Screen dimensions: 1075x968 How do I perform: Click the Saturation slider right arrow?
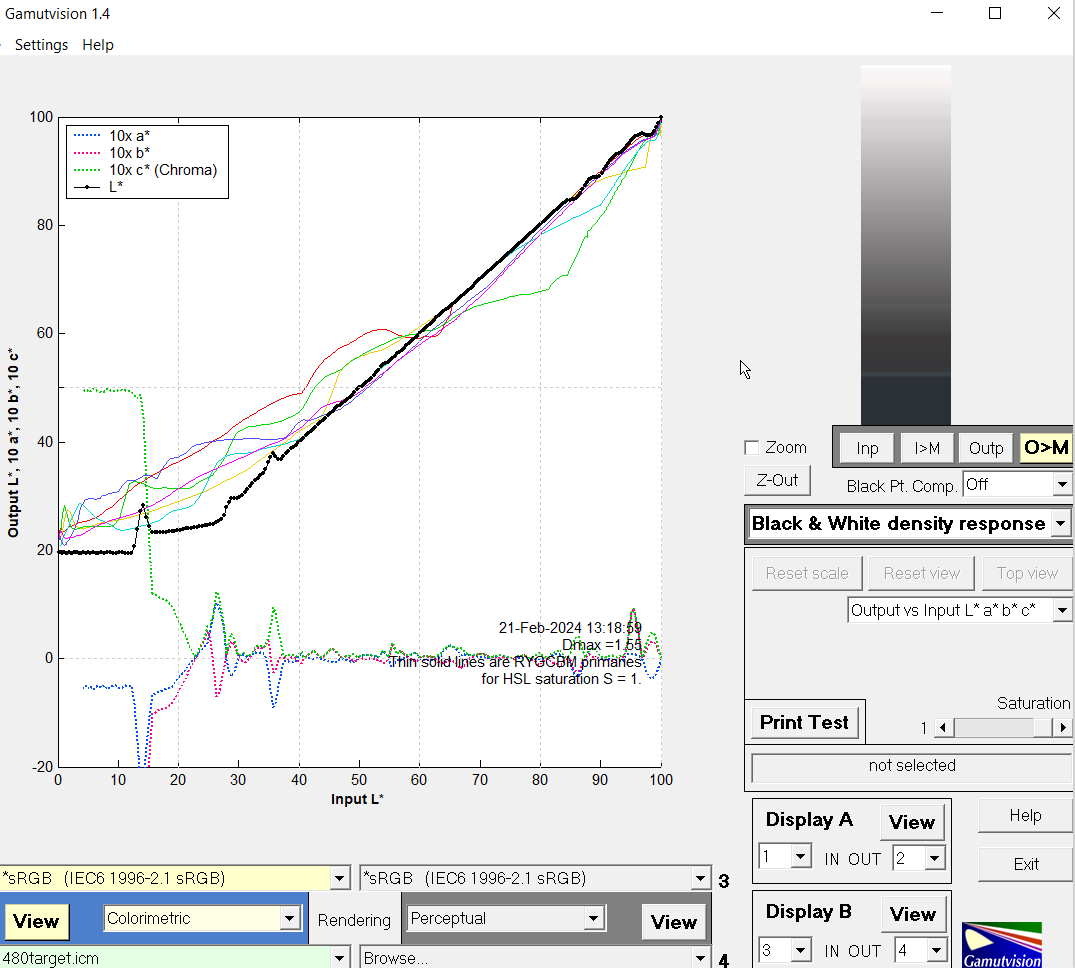(x=1063, y=728)
